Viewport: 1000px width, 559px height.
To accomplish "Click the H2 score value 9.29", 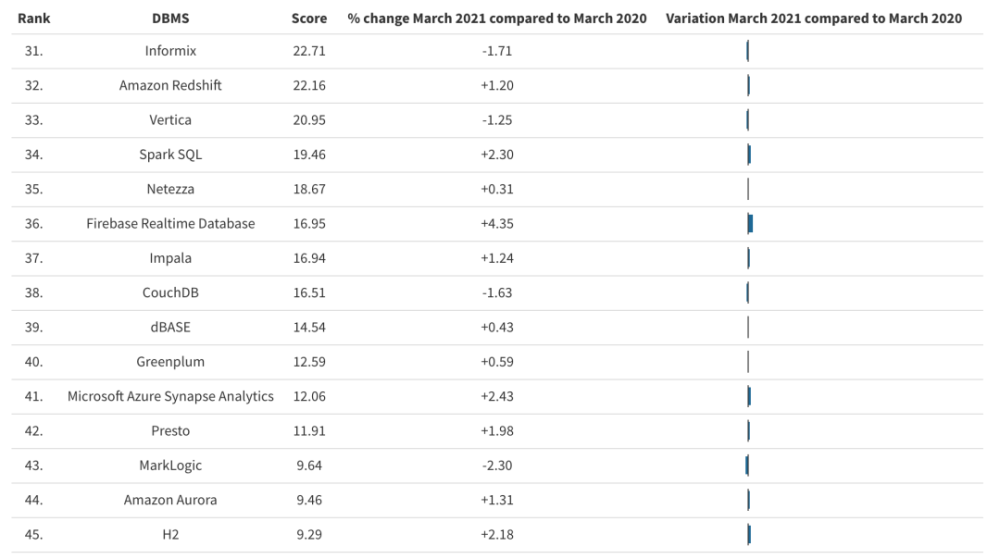I will coord(309,535).
